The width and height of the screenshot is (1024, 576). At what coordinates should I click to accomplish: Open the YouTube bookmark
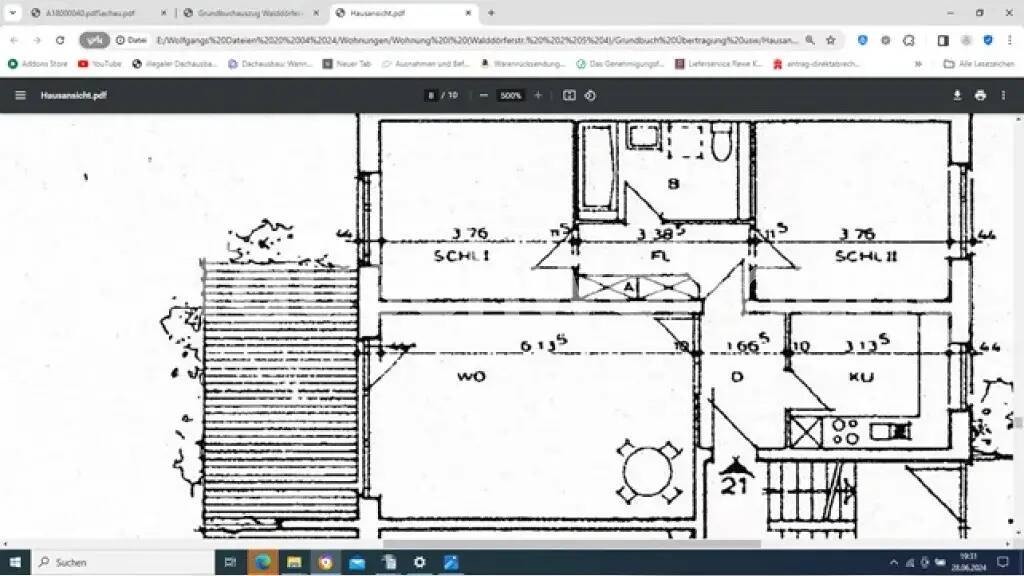[x=100, y=63]
